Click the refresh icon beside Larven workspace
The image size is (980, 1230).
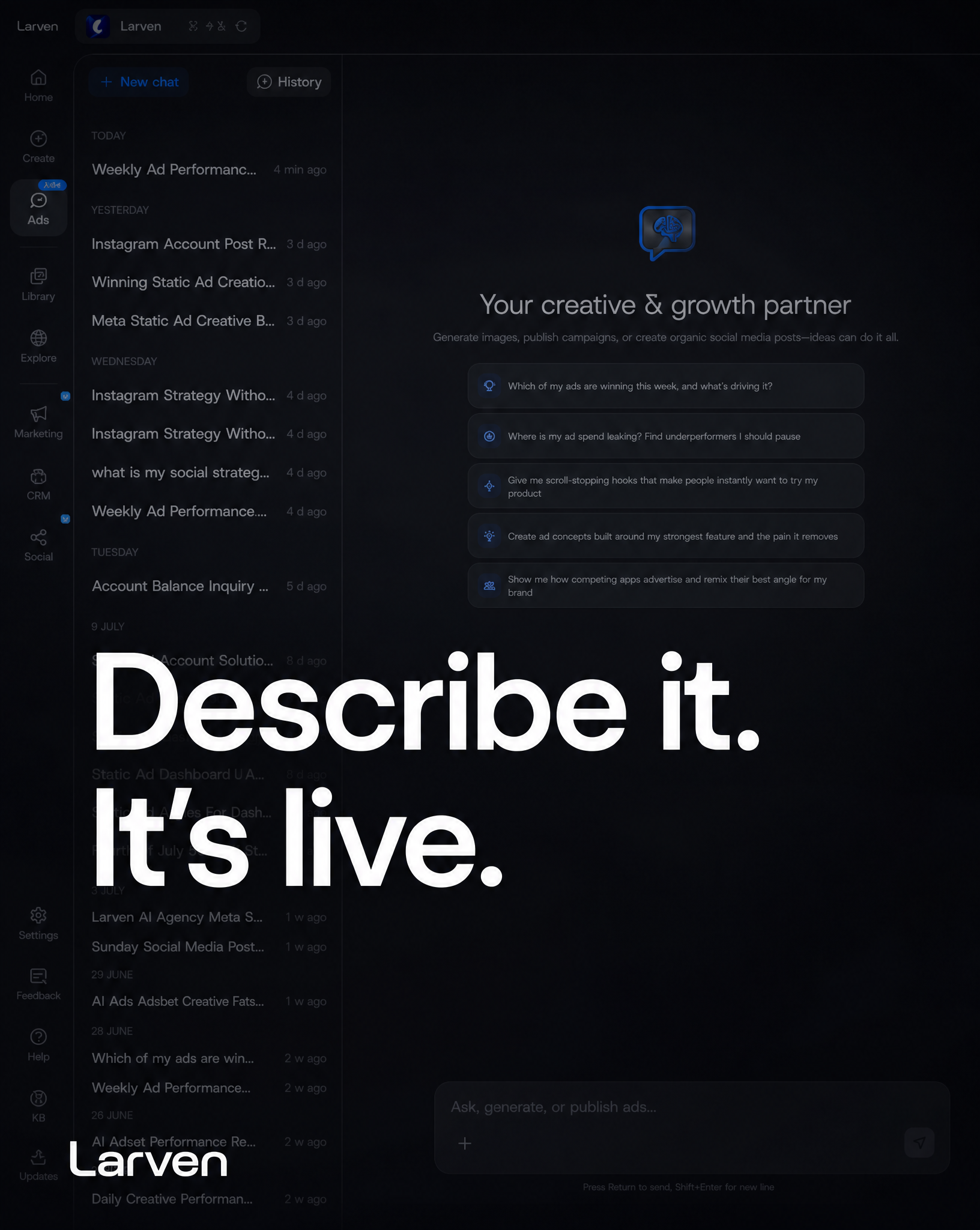point(241,26)
